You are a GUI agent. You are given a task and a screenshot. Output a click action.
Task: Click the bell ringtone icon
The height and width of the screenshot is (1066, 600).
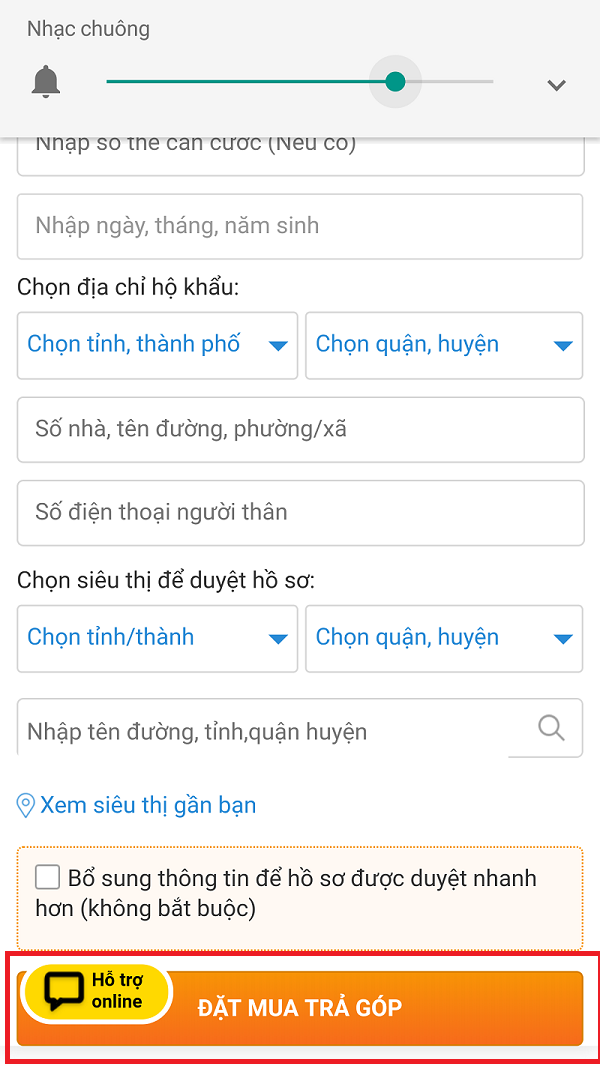point(45,82)
